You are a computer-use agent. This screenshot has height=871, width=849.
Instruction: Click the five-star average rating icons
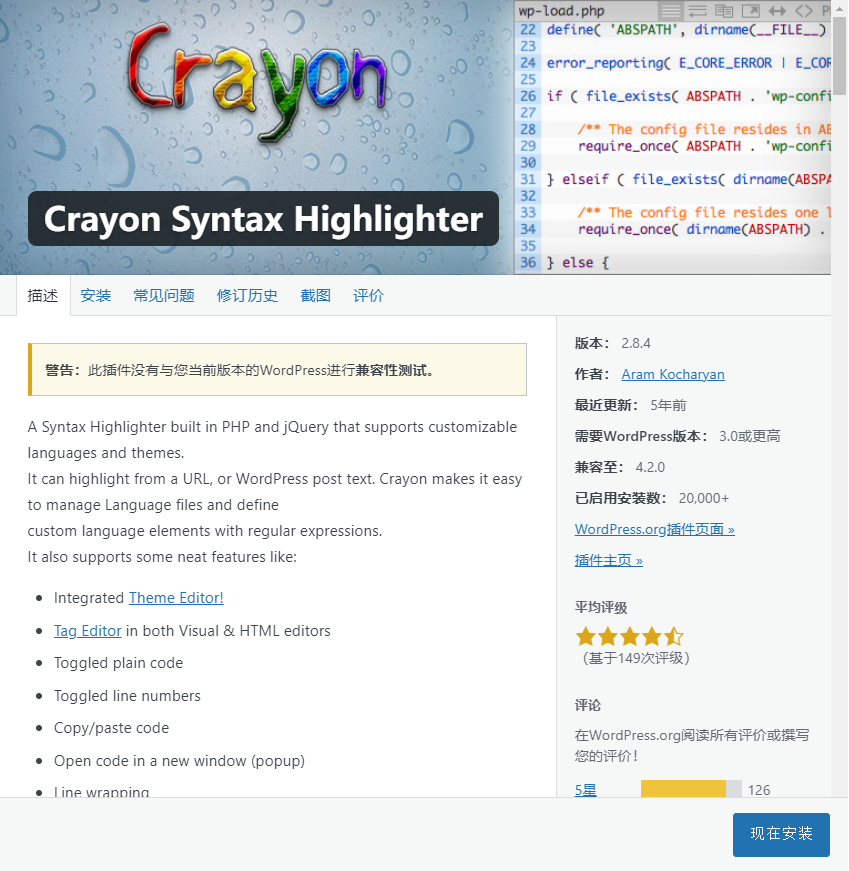coord(630,637)
